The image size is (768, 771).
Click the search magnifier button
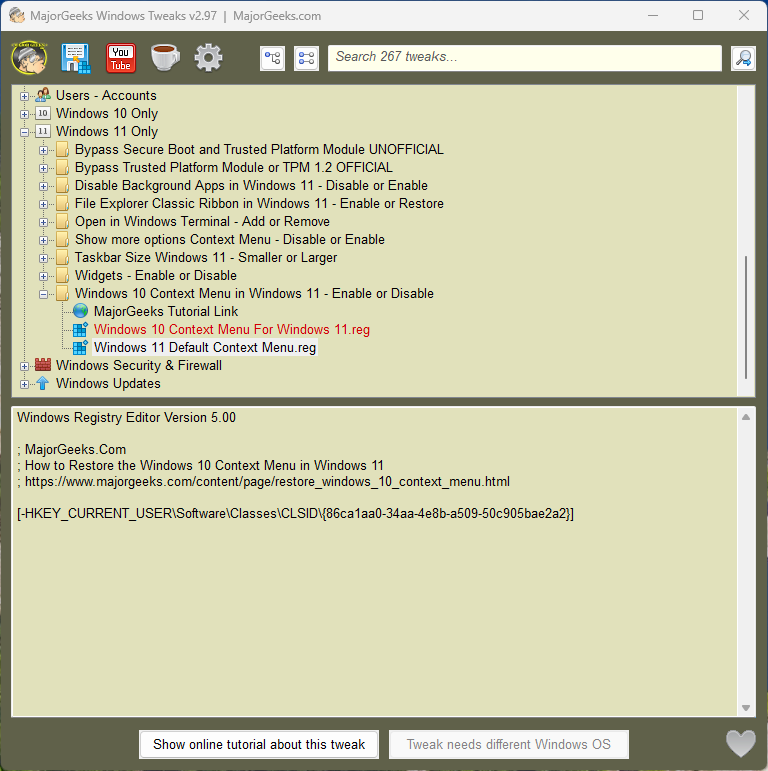(x=743, y=58)
